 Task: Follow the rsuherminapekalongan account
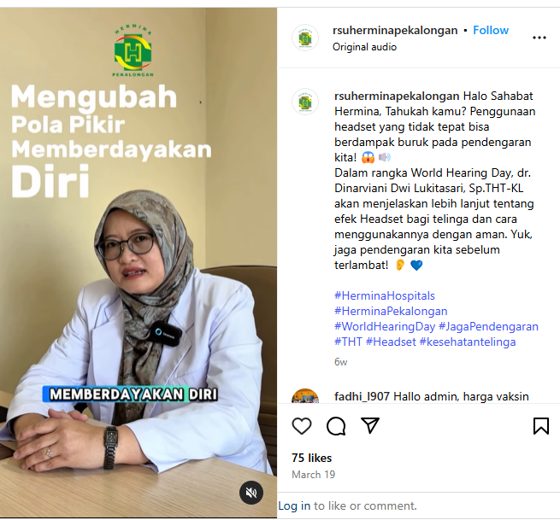pyautogui.click(x=491, y=30)
